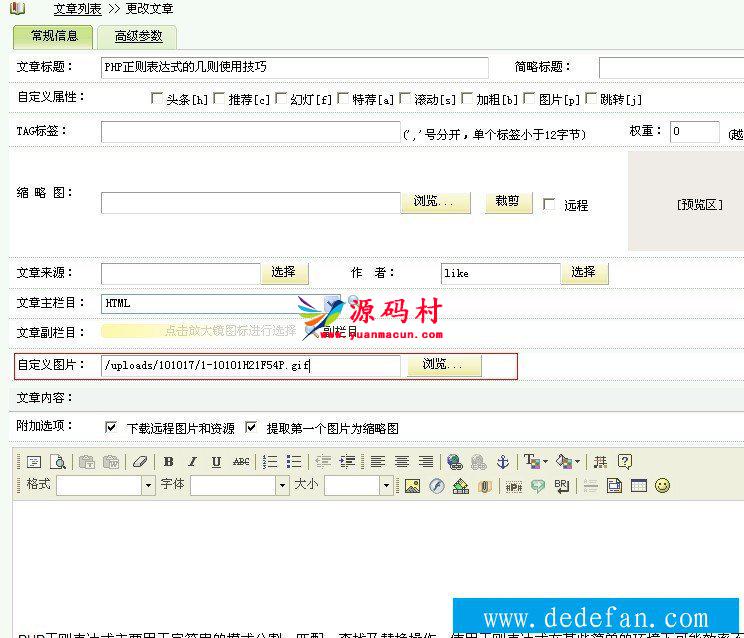Image resolution: width=744 pixels, height=638 pixels.
Task: Click the Insert Image picture icon
Action: [x=412, y=486]
